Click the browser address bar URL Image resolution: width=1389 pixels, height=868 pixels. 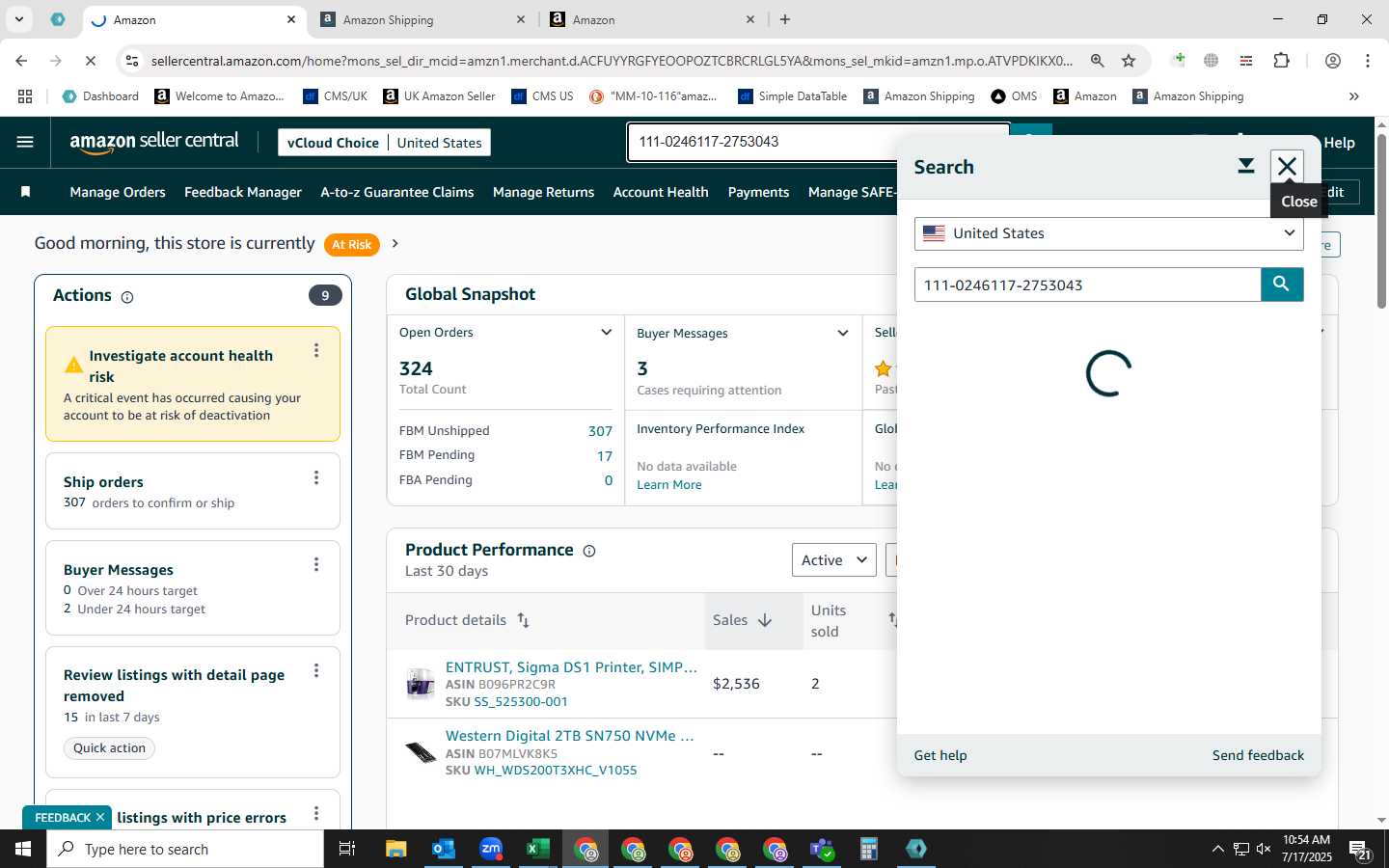coord(612,61)
